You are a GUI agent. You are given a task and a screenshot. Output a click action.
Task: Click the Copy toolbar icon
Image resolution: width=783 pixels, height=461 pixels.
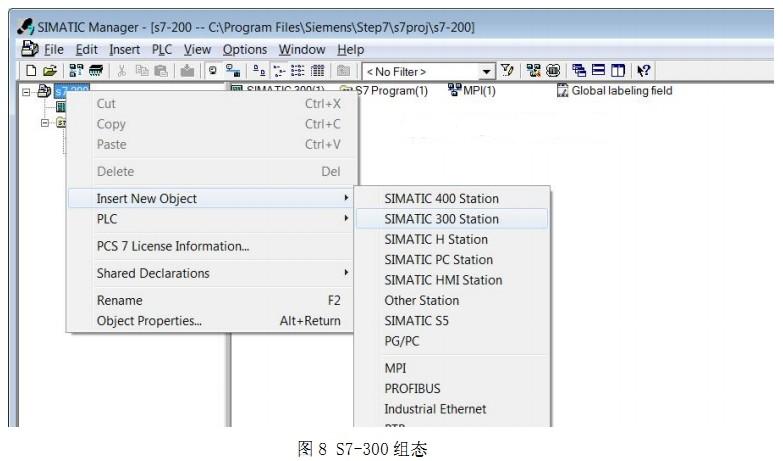click(x=142, y=70)
